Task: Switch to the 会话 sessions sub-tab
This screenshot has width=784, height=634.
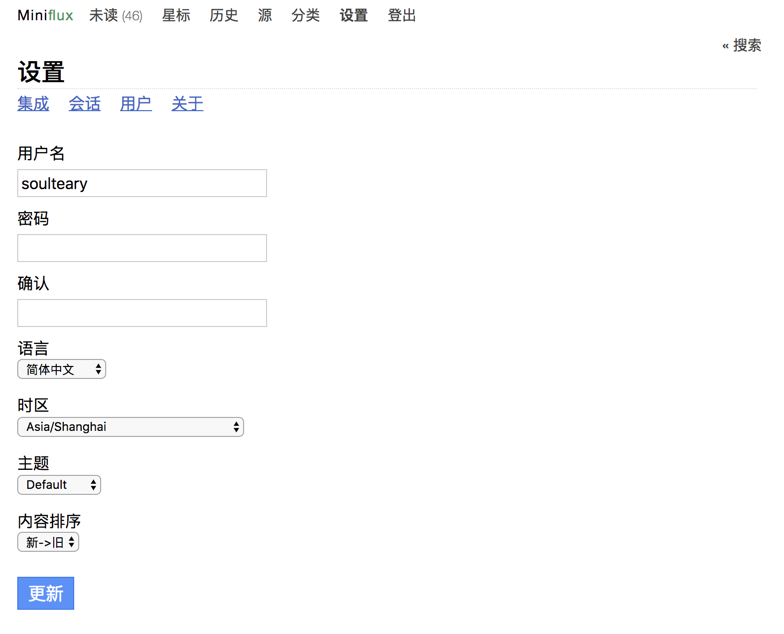Action: click(84, 104)
